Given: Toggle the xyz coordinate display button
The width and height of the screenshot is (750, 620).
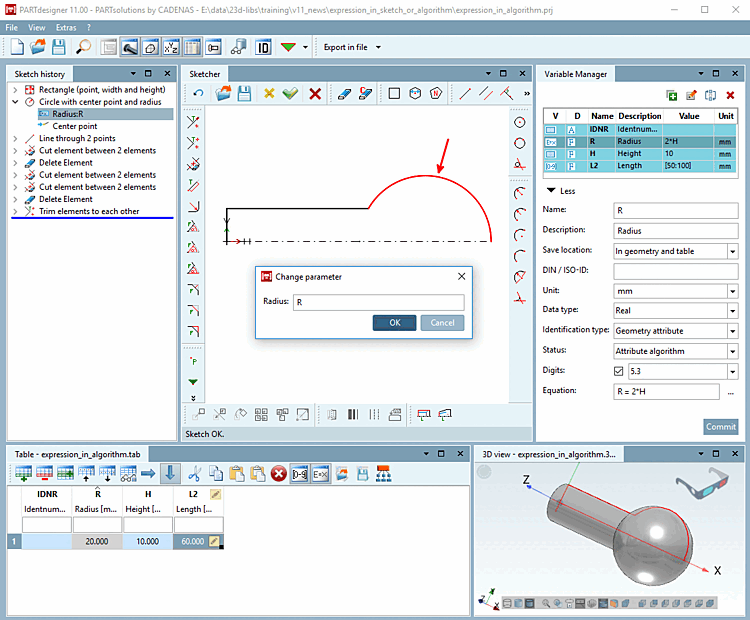Looking at the screenshot, I should (x=171, y=47).
